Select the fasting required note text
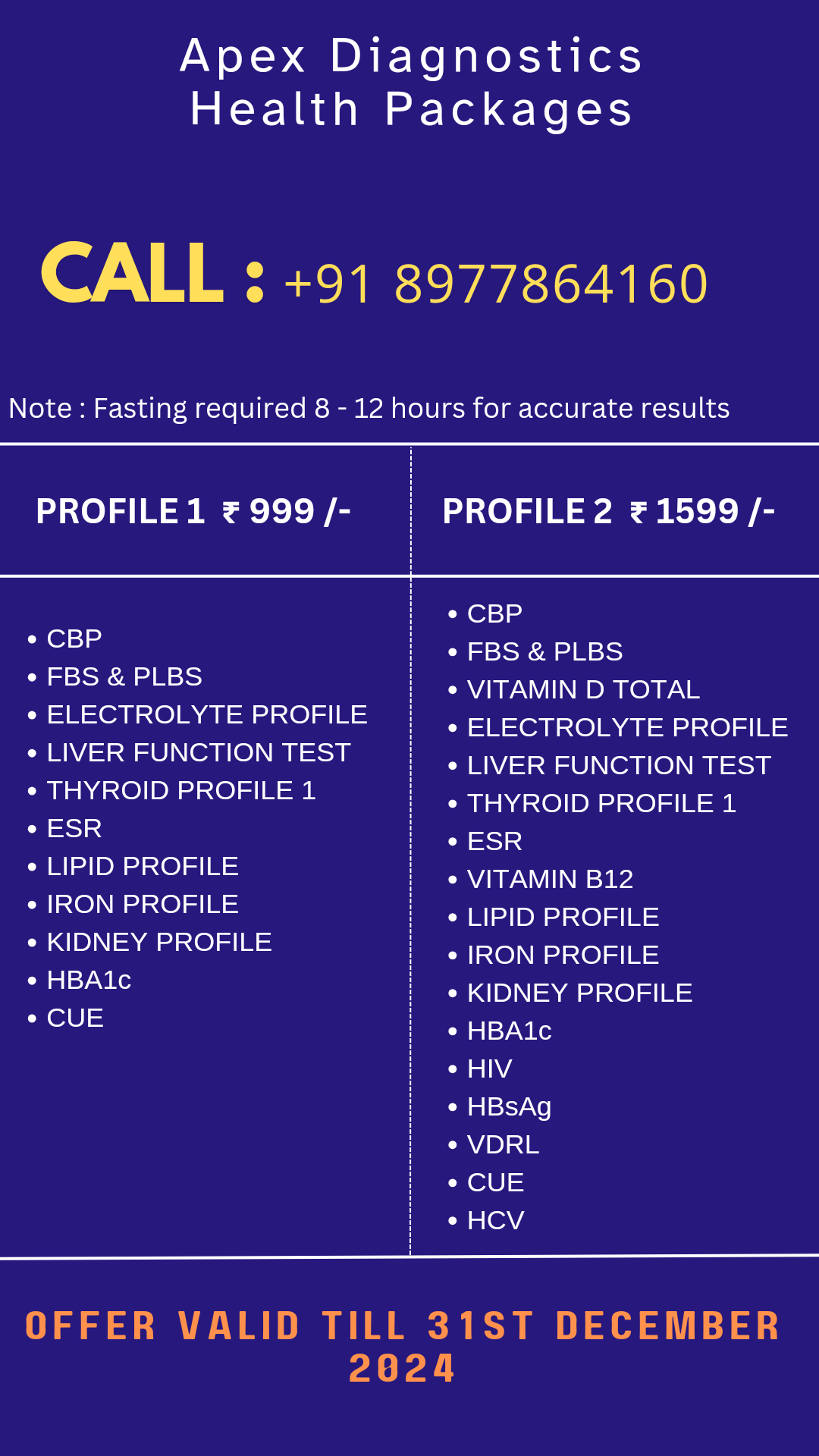Viewport: 819px width, 1456px height. [369, 409]
